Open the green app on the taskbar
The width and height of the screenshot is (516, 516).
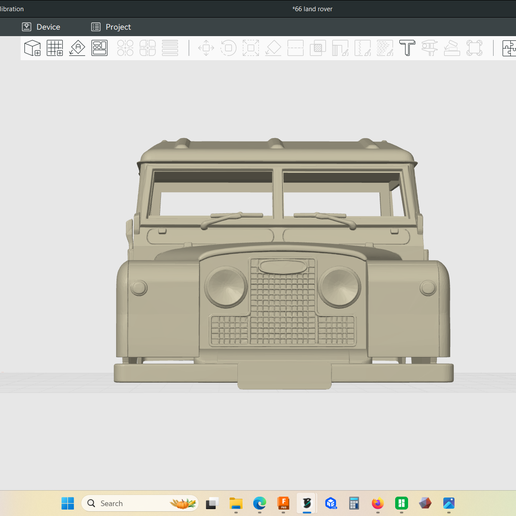pyautogui.click(x=401, y=503)
